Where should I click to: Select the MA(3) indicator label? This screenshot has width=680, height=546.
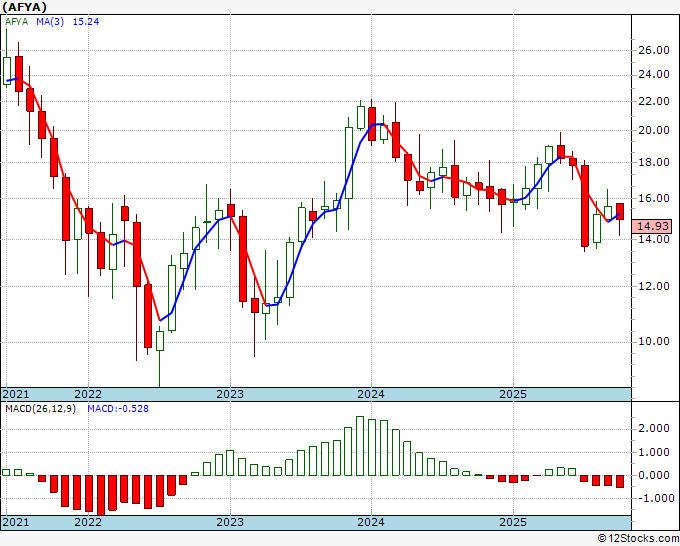point(50,22)
